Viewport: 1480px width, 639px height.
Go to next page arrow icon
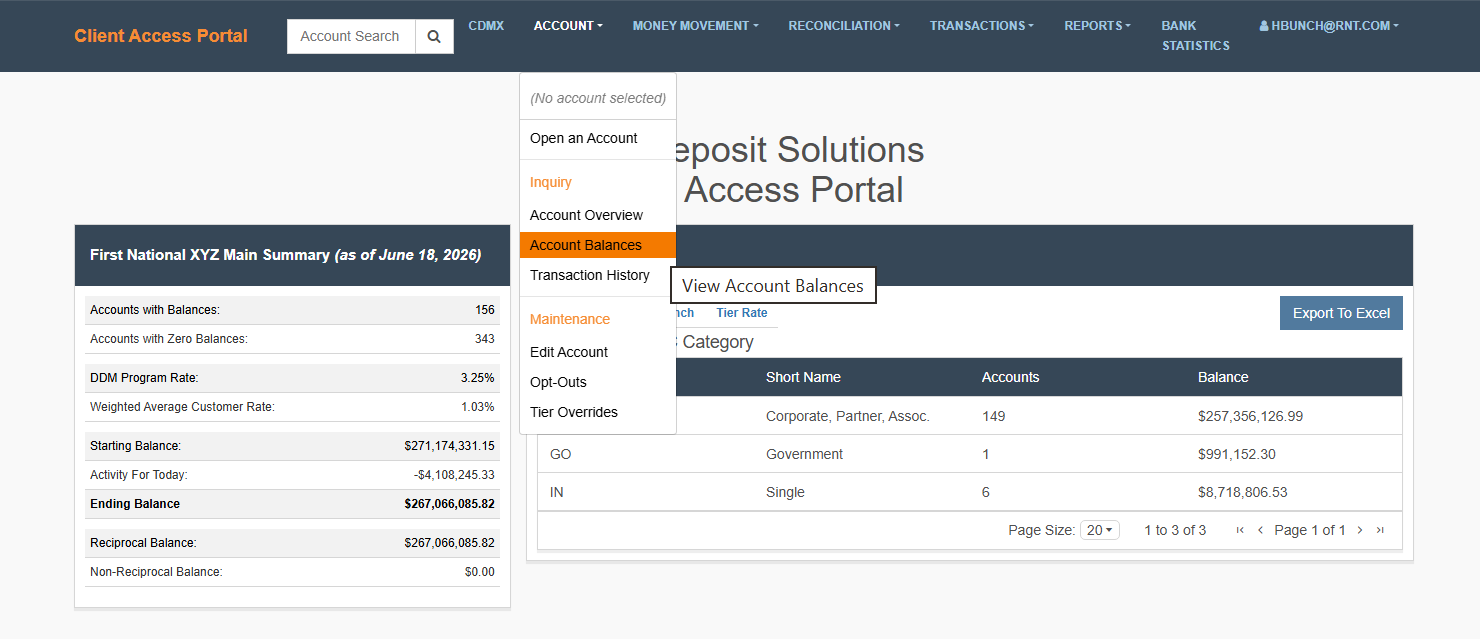tap(1360, 530)
